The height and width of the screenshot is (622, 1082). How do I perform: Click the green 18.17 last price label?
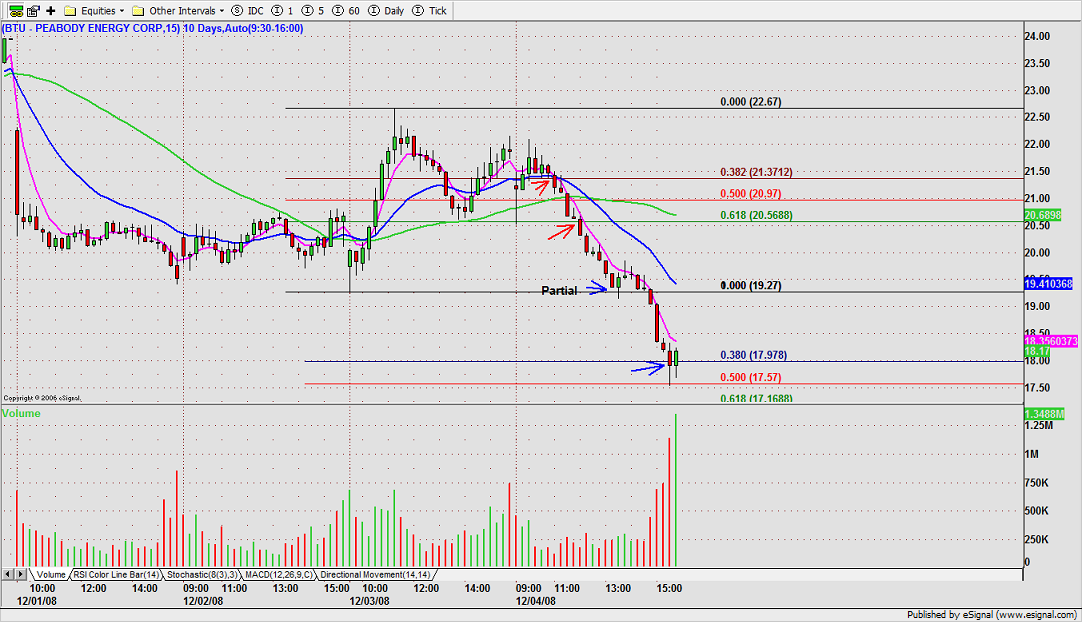[x=1037, y=351]
